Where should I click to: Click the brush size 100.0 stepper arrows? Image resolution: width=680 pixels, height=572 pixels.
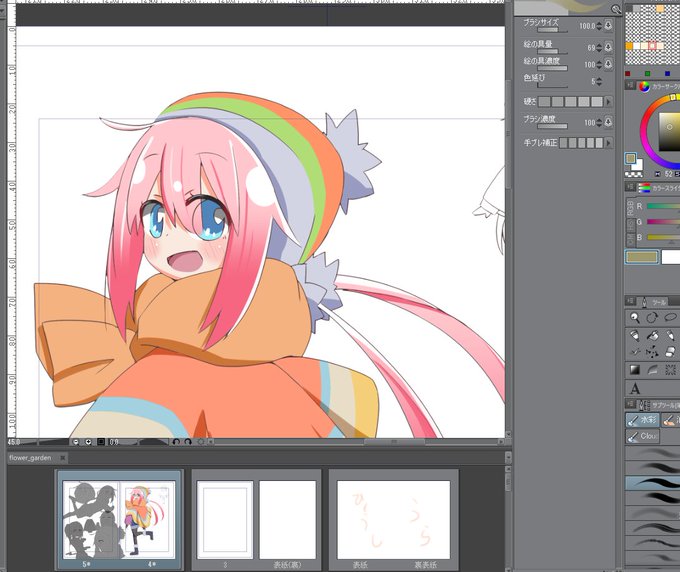(x=599, y=26)
